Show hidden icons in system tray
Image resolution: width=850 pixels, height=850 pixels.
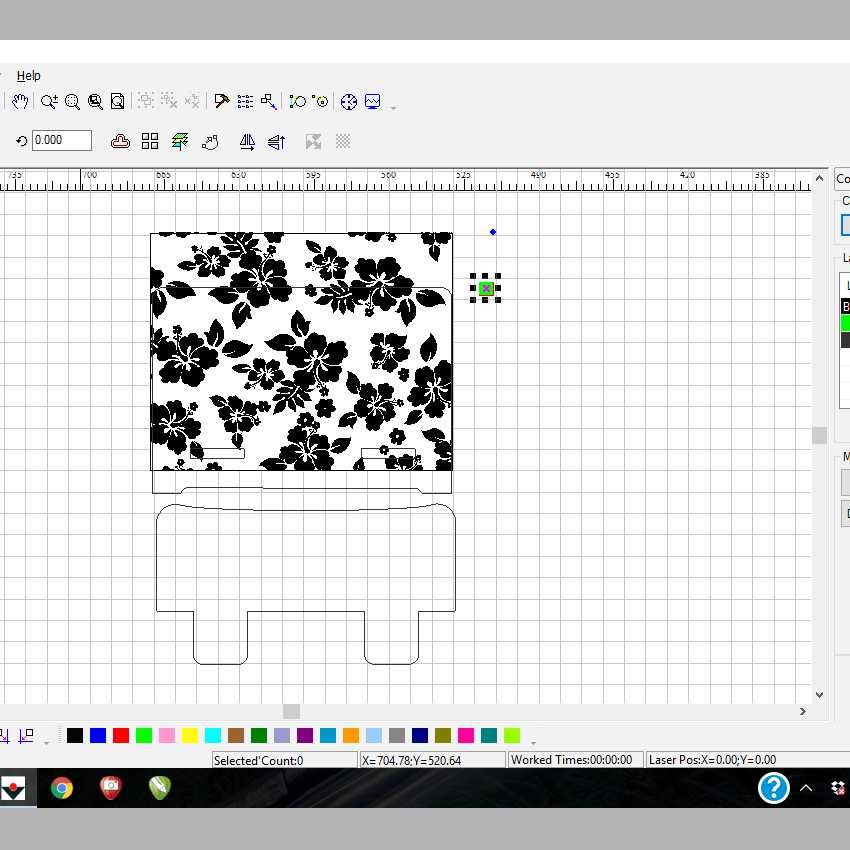tap(806, 788)
